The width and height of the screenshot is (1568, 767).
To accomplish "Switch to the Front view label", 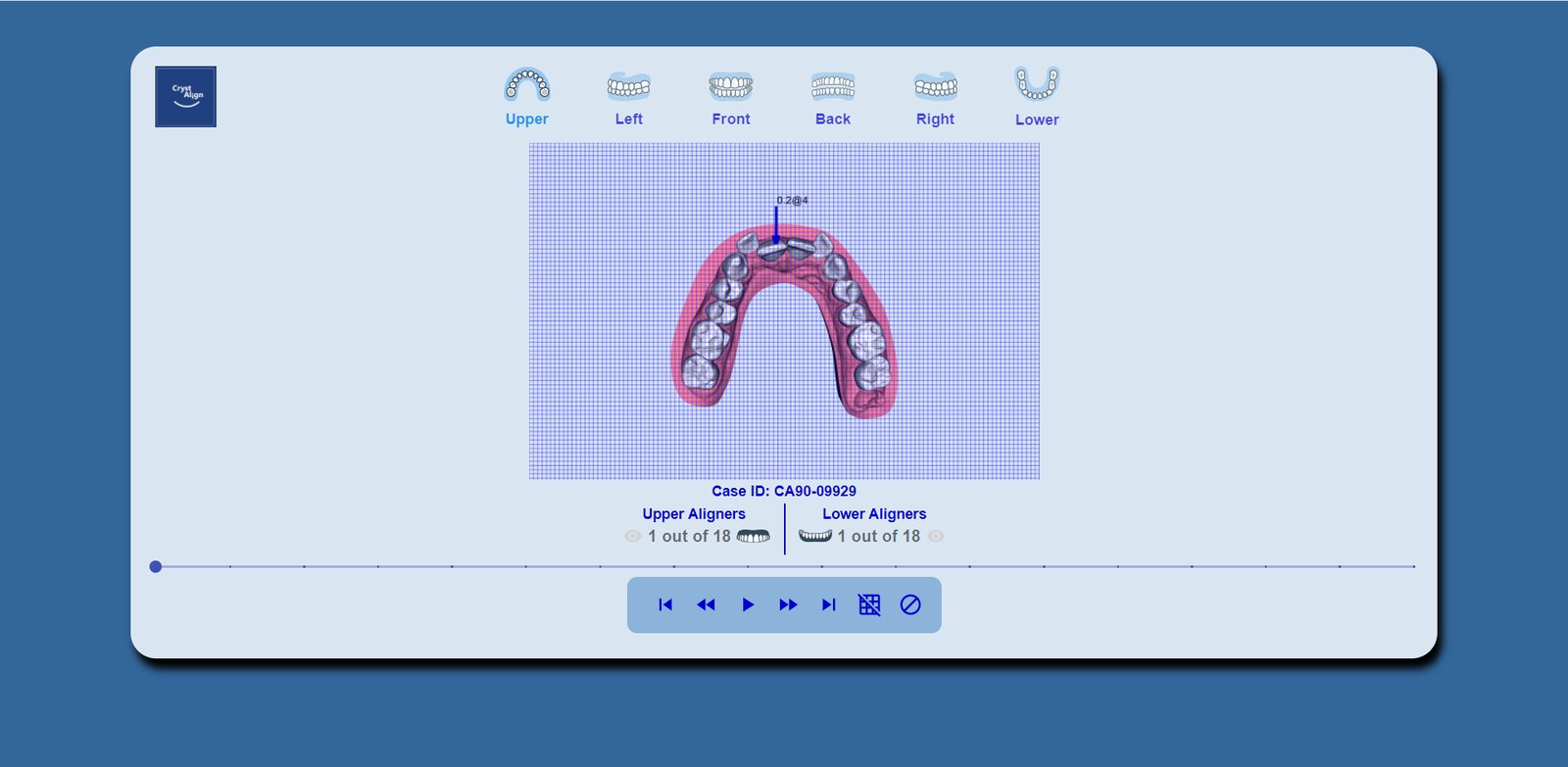I will (x=731, y=120).
